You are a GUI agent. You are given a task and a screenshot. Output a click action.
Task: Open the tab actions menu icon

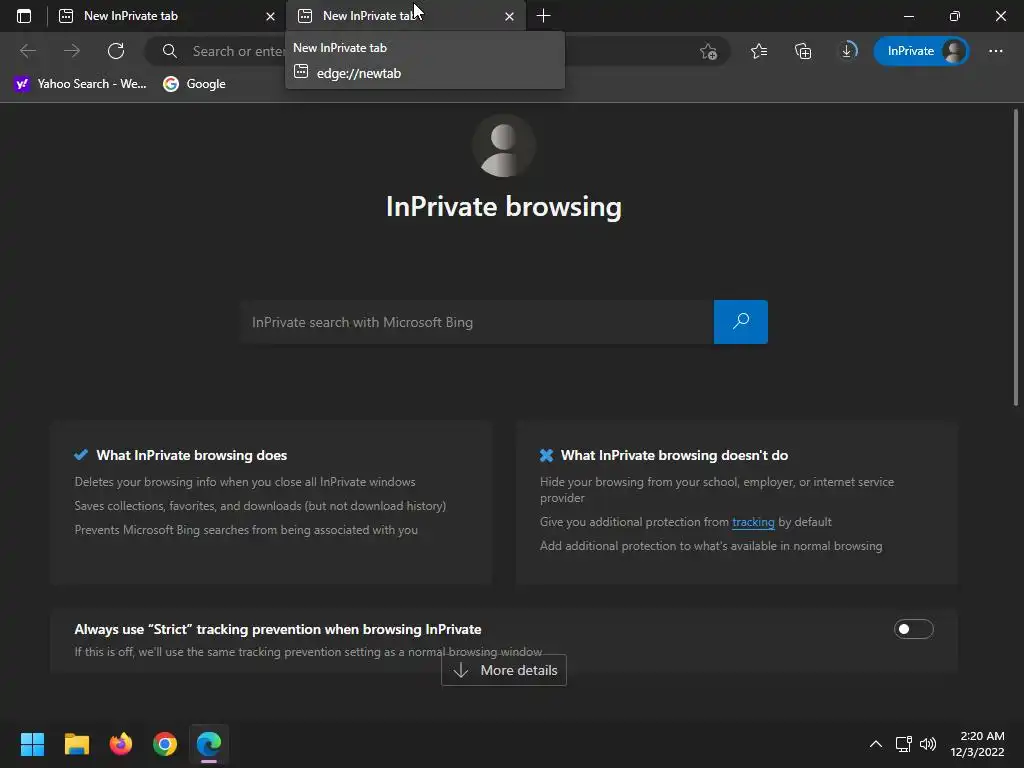point(24,16)
